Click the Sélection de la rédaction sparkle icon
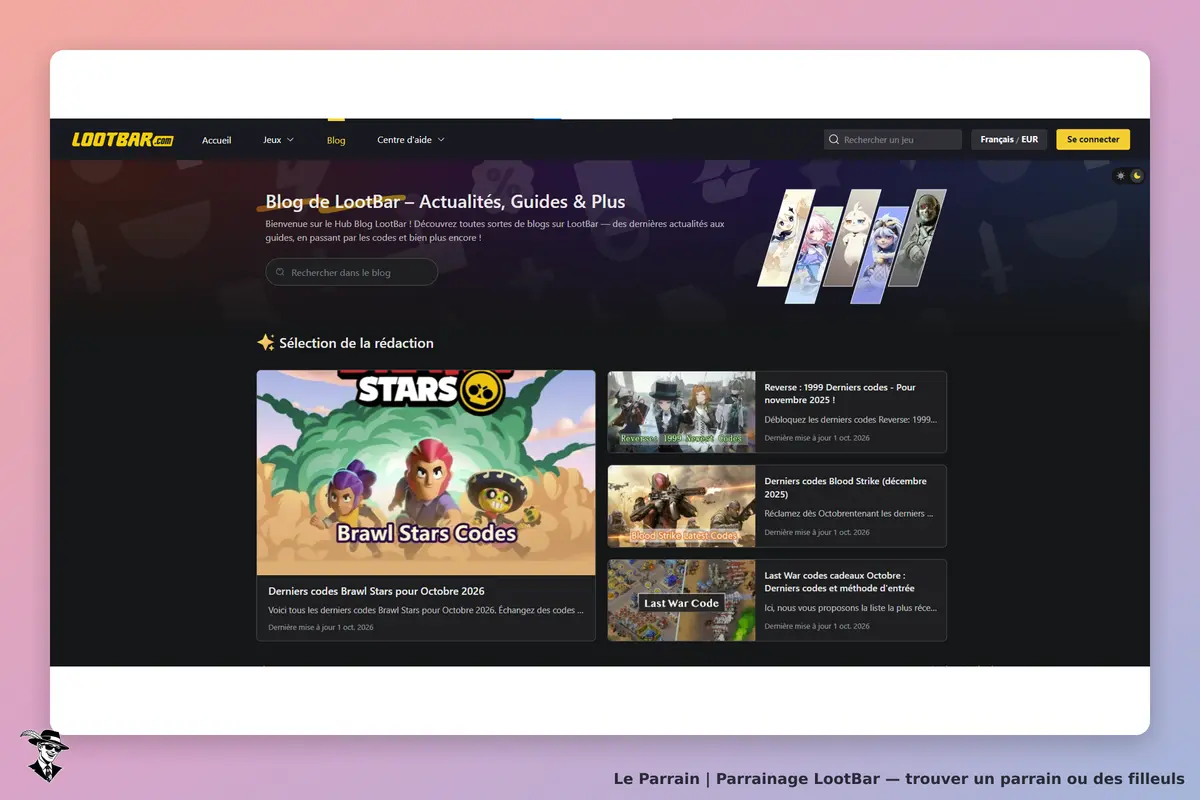The image size is (1200, 800). coord(265,342)
